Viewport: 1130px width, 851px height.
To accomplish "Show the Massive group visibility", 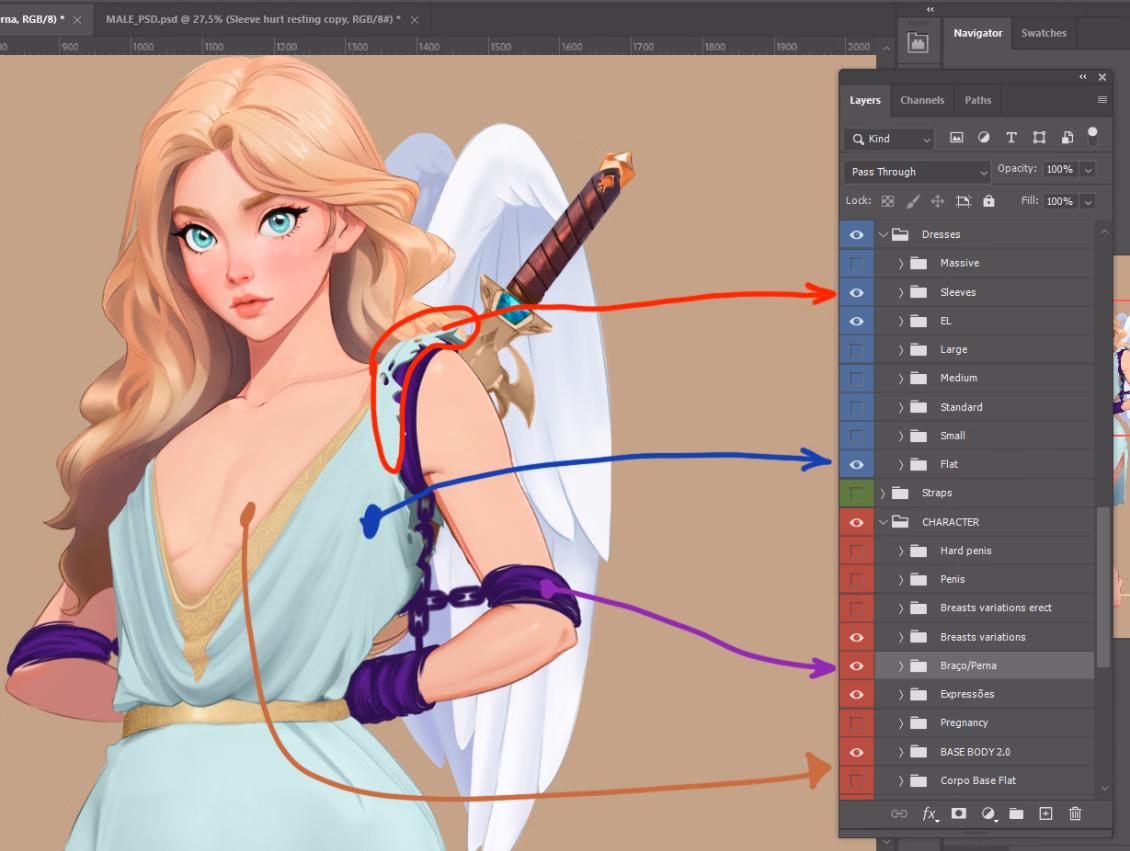I will point(856,264).
